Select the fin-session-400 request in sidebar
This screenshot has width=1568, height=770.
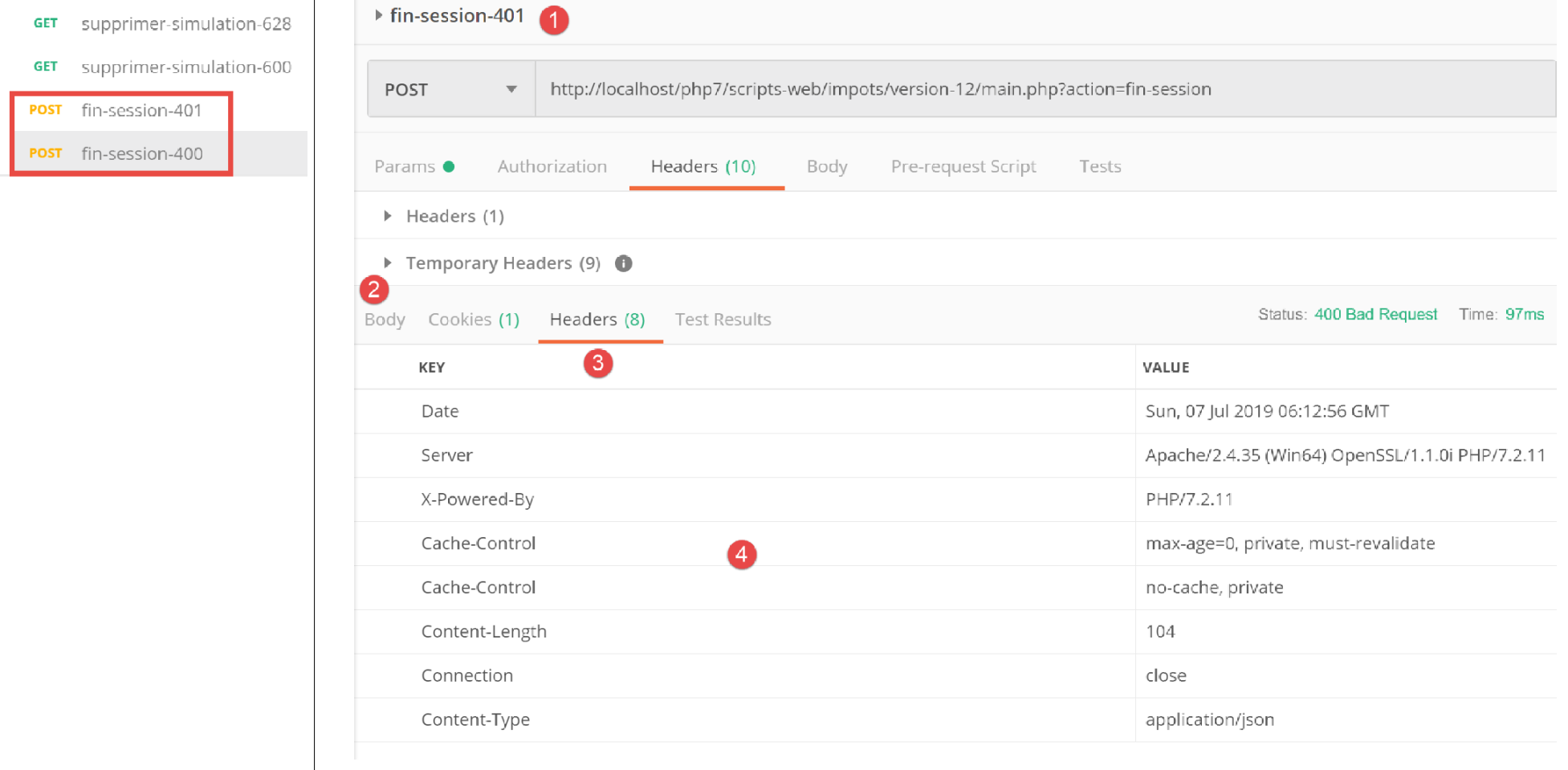[x=141, y=153]
